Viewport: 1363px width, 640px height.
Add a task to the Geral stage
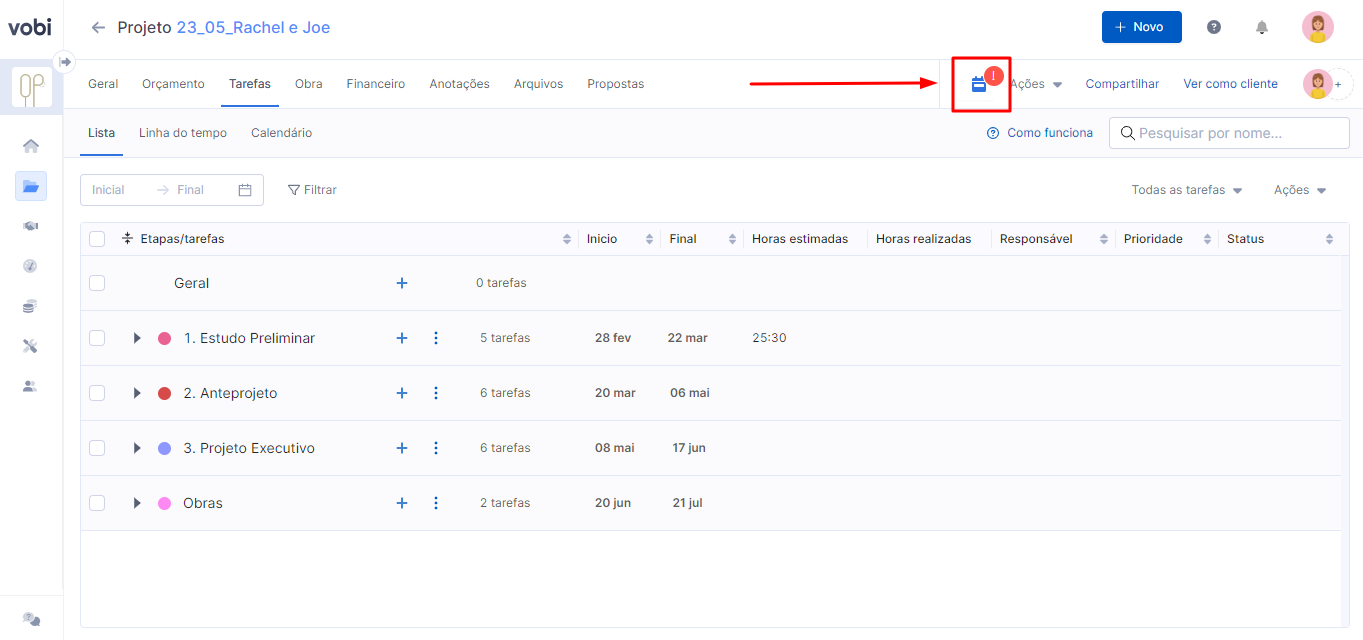pos(402,283)
